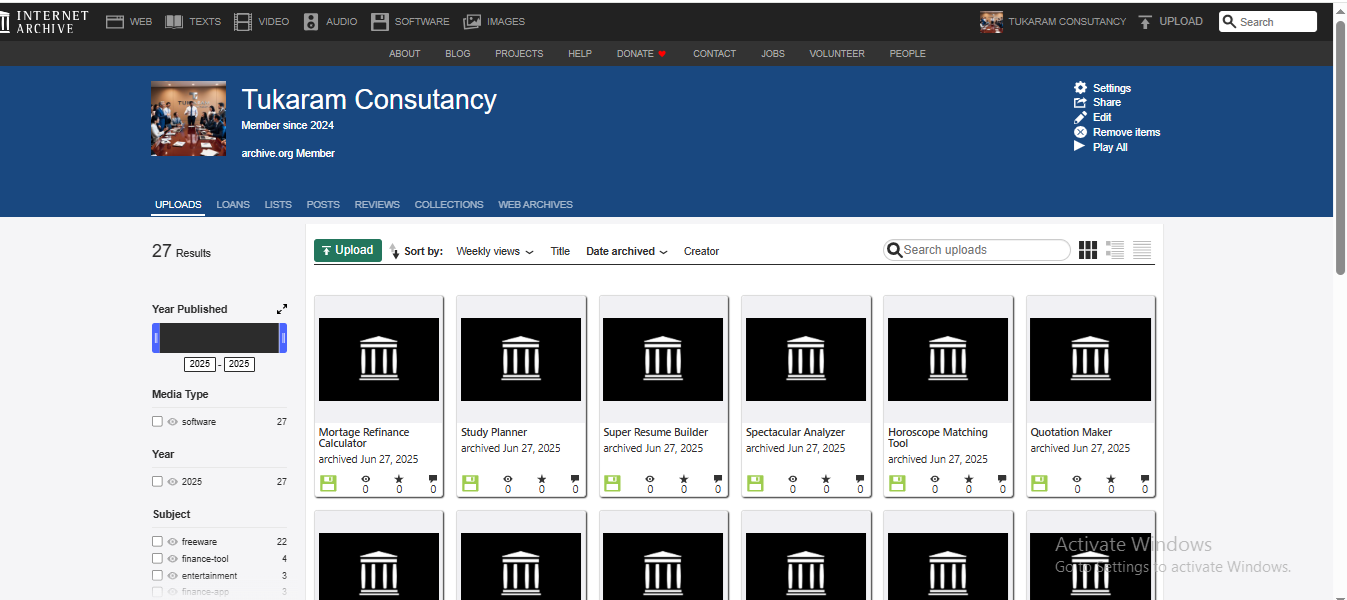The width and height of the screenshot is (1347, 600).
Task: Open the Weekly views sort dropdown
Action: click(x=494, y=251)
